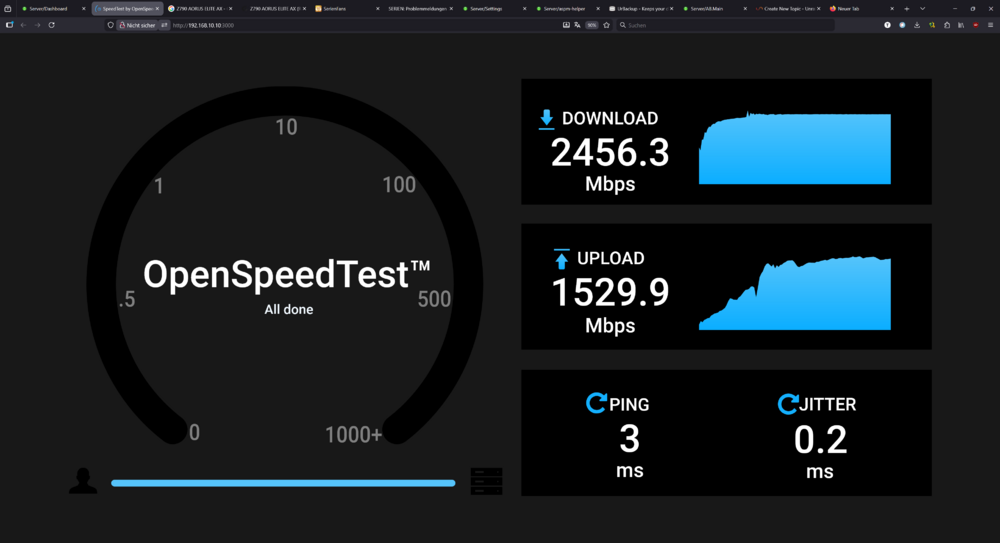Screen dimensions: 1000x543
Task: Open the Firefox hamburger menu
Action: pyautogui.click(x=990, y=25)
